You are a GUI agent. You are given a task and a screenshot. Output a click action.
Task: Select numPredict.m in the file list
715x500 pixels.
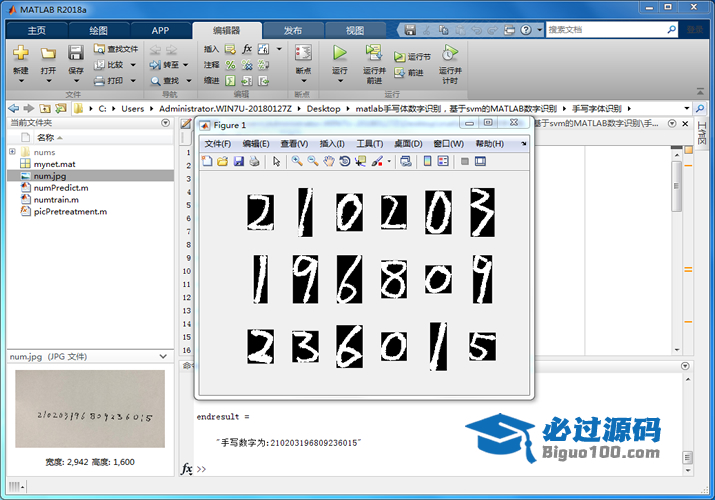(60, 187)
